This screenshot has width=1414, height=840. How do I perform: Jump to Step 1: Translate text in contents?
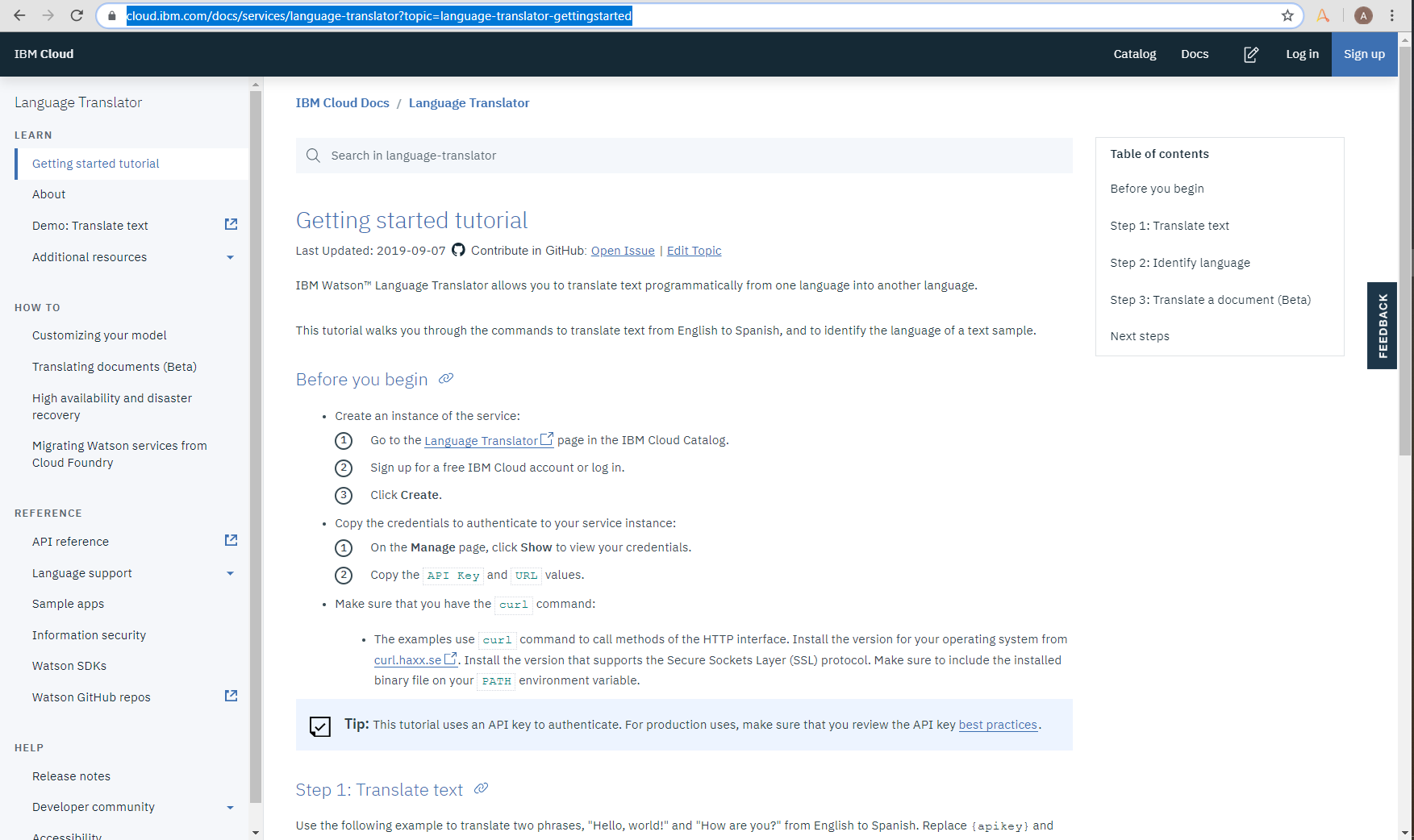pos(1170,226)
